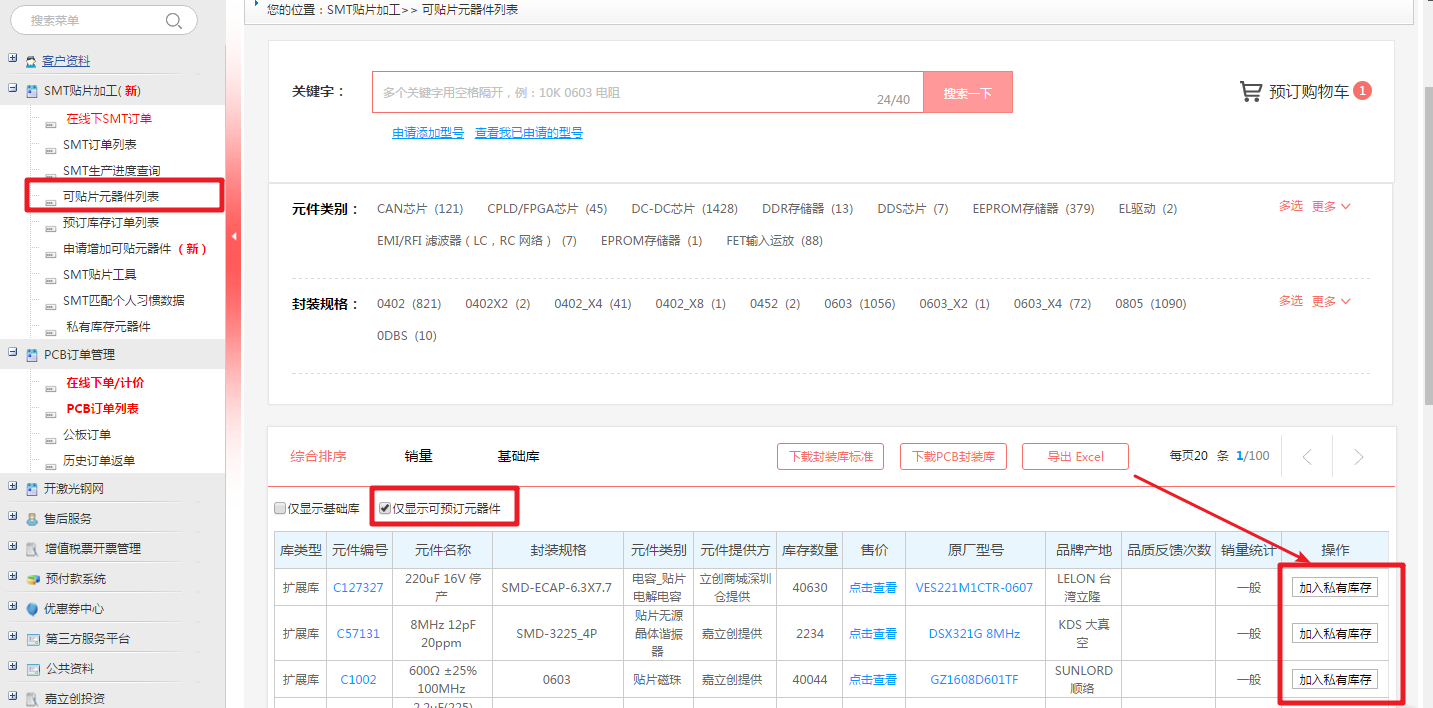Screen dimensions: 1433x708
Task: Add C127327 with 加入私有库存 button
Action: [1334, 588]
